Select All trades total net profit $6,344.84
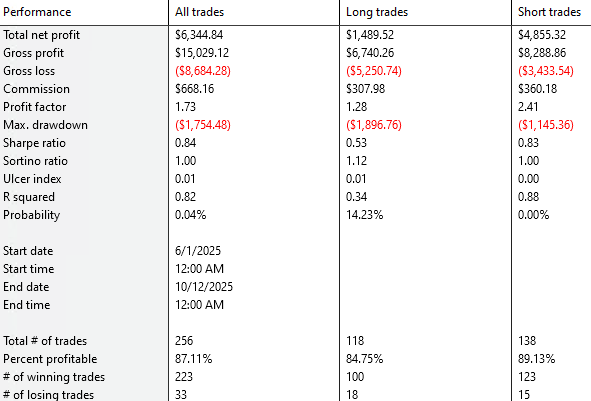 [x=199, y=35]
